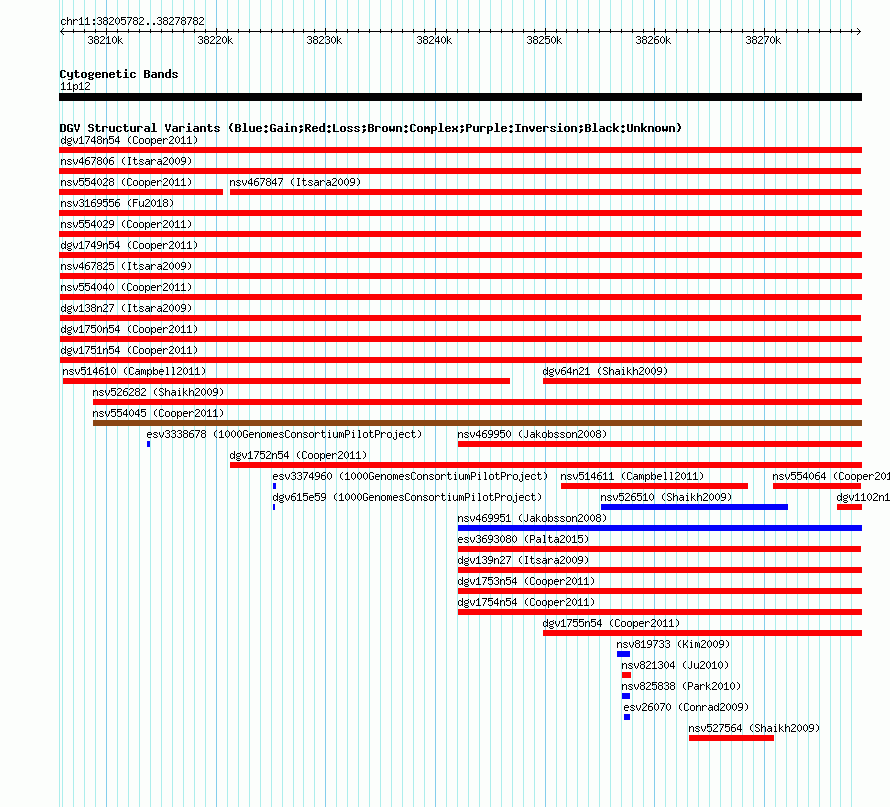
Task: Click the dgv1752n54 (Cooper2011) label
Action: (x=298, y=455)
